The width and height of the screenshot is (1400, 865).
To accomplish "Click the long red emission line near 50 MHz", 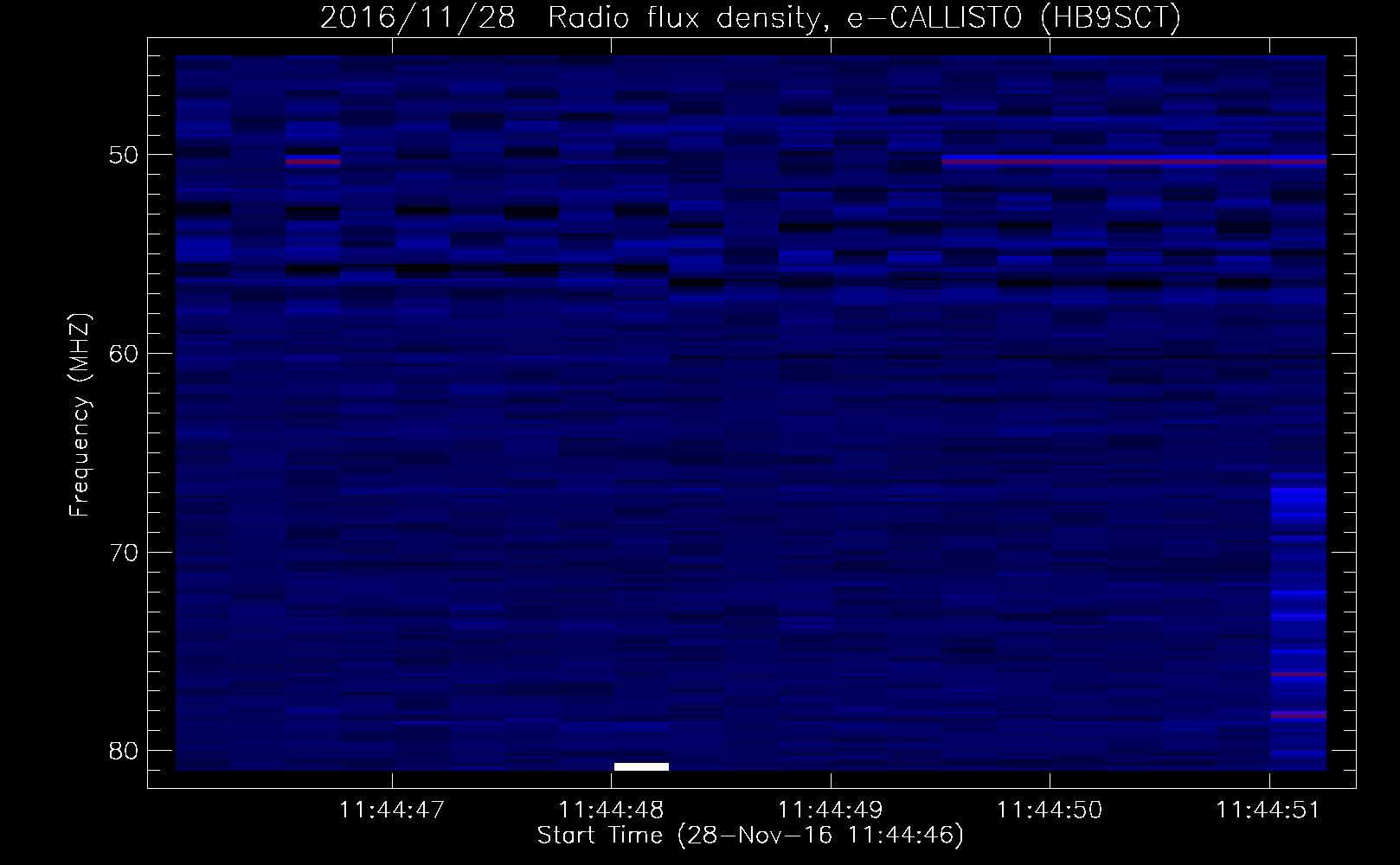I will [x=1134, y=161].
